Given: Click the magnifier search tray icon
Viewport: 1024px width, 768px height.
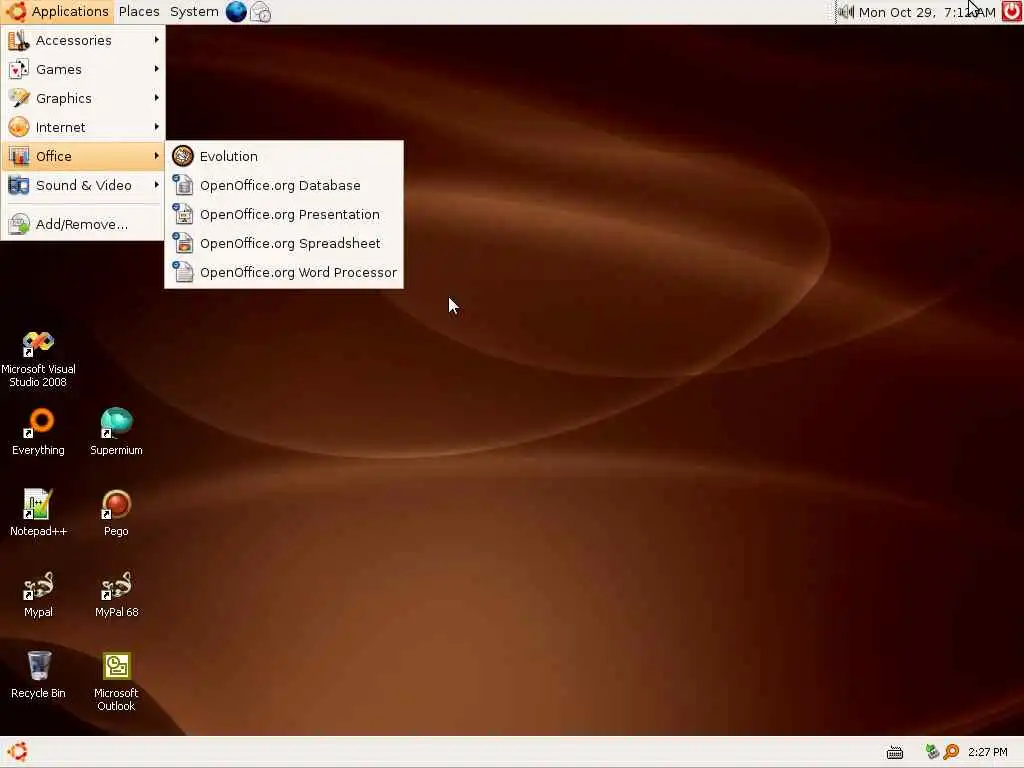Looking at the screenshot, I should (x=951, y=752).
